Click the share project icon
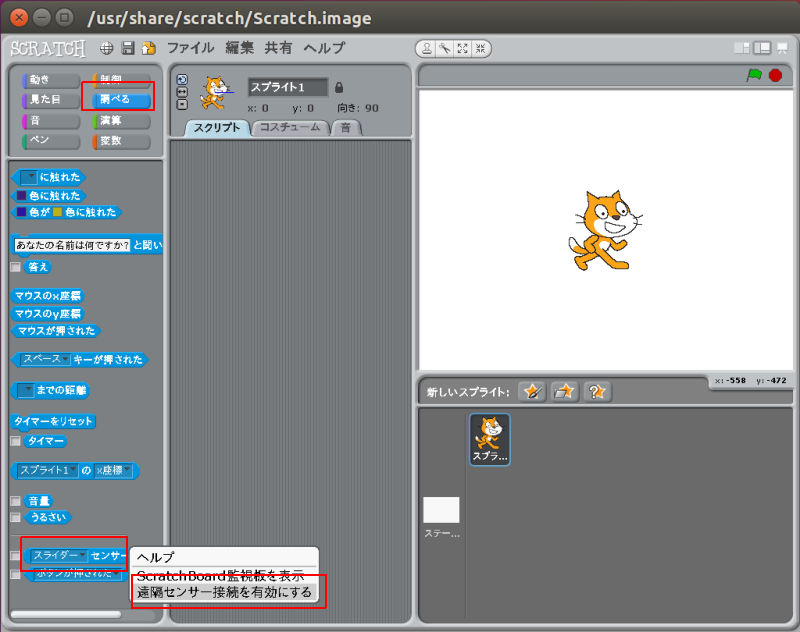The image size is (800, 632). (x=148, y=48)
